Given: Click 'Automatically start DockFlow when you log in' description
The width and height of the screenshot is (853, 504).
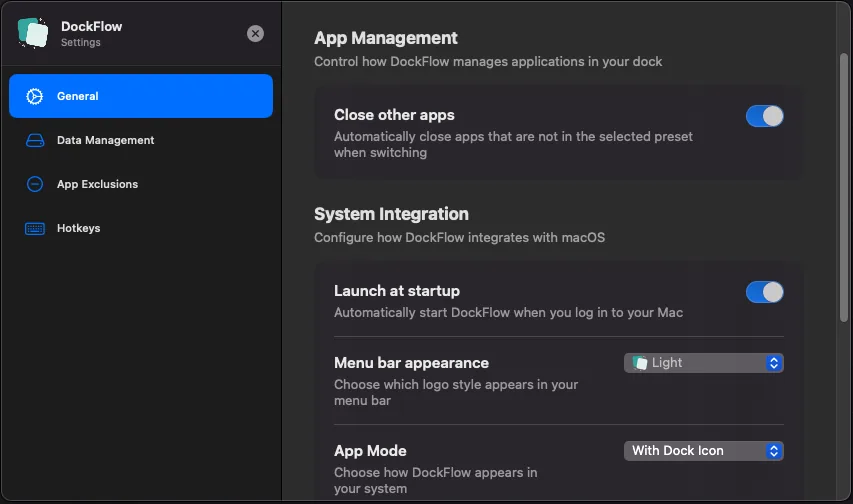Looking at the screenshot, I should [508, 312].
